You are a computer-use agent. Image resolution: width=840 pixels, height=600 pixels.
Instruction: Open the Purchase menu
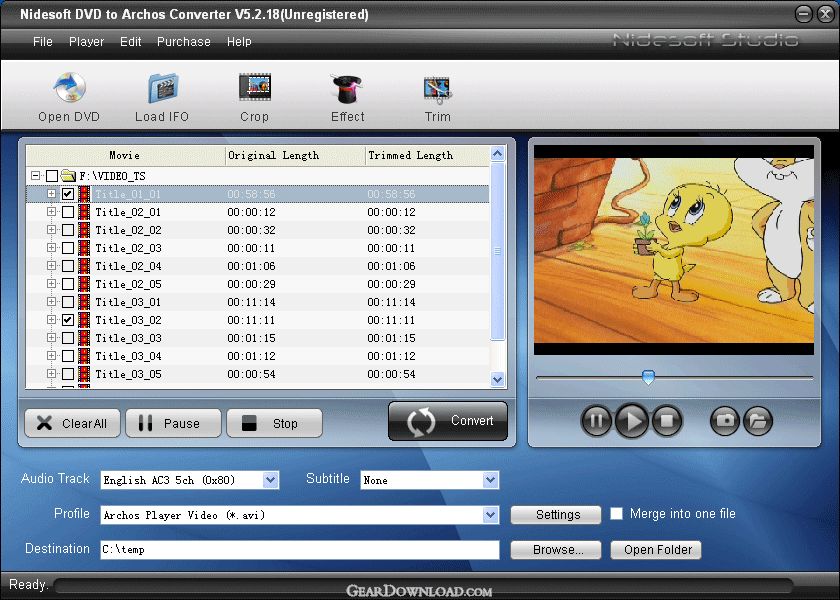click(x=184, y=42)
